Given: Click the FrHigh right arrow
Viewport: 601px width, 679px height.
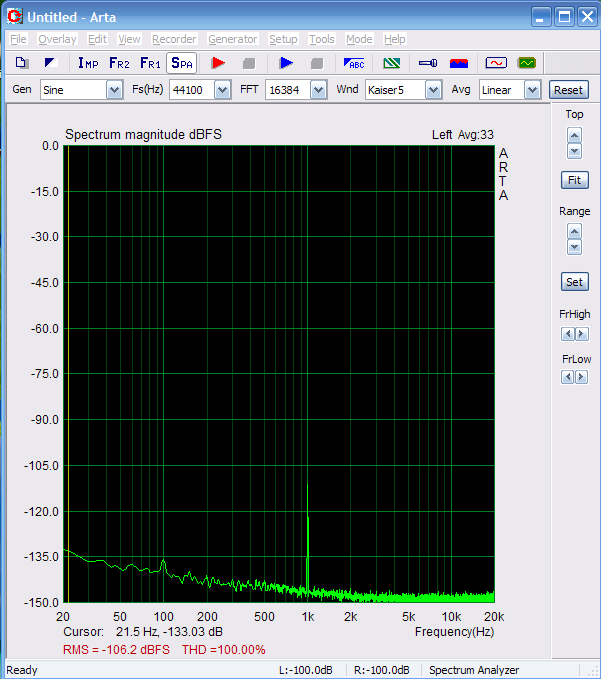Looking at the screenshot, I should click(582, 334).
